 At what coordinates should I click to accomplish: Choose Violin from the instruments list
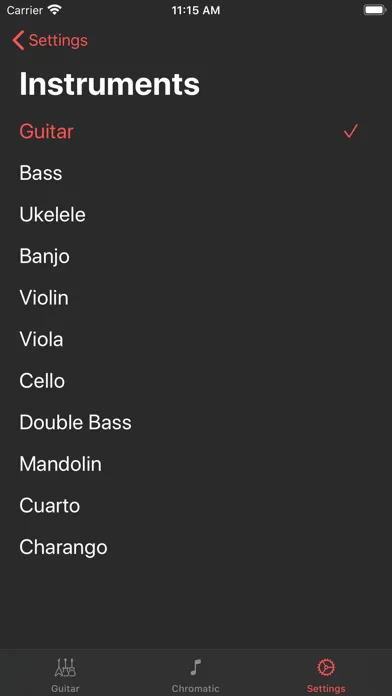(x=196, y=298)
